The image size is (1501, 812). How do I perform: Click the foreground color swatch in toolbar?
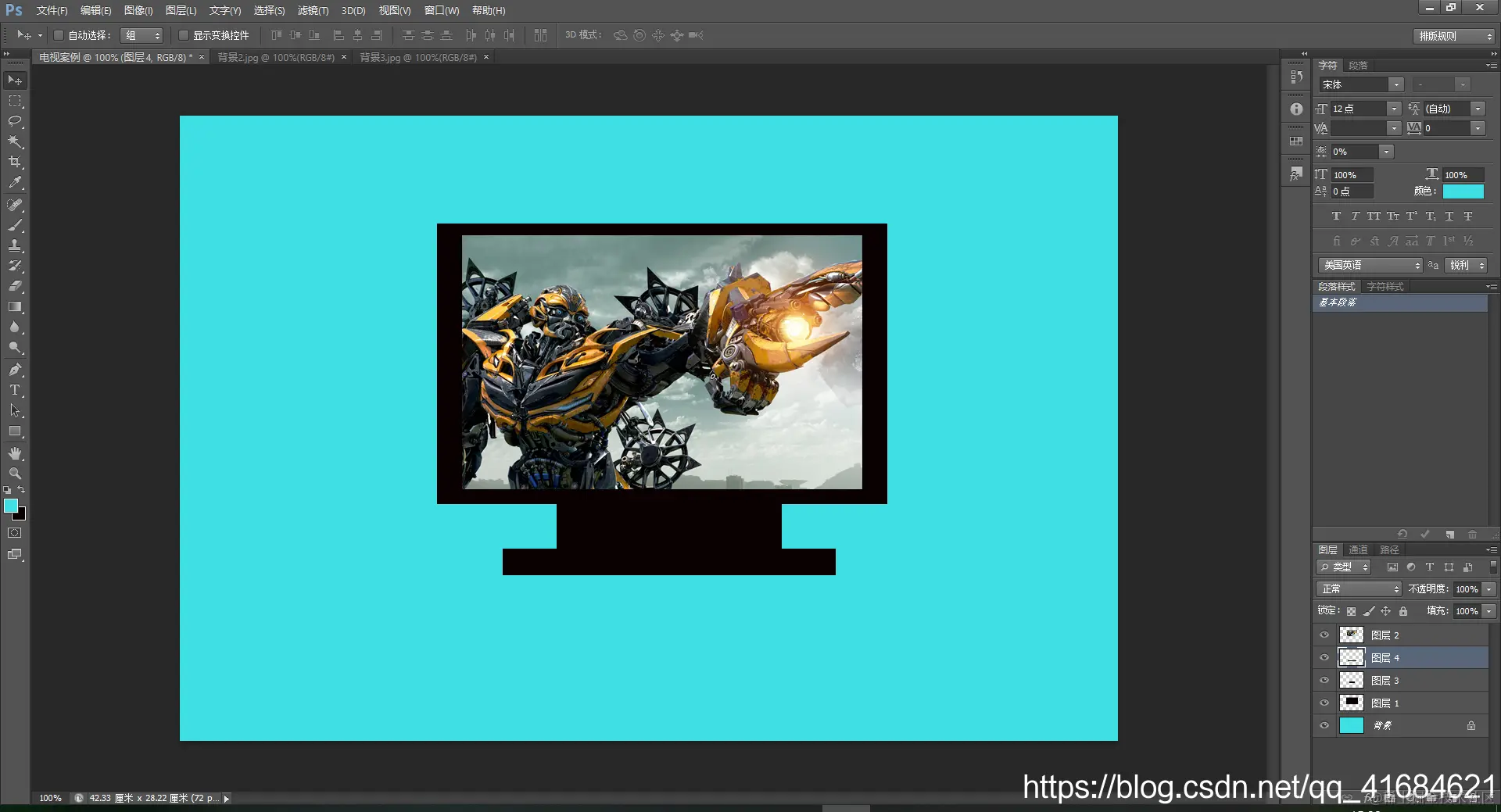tap(10, 506)
